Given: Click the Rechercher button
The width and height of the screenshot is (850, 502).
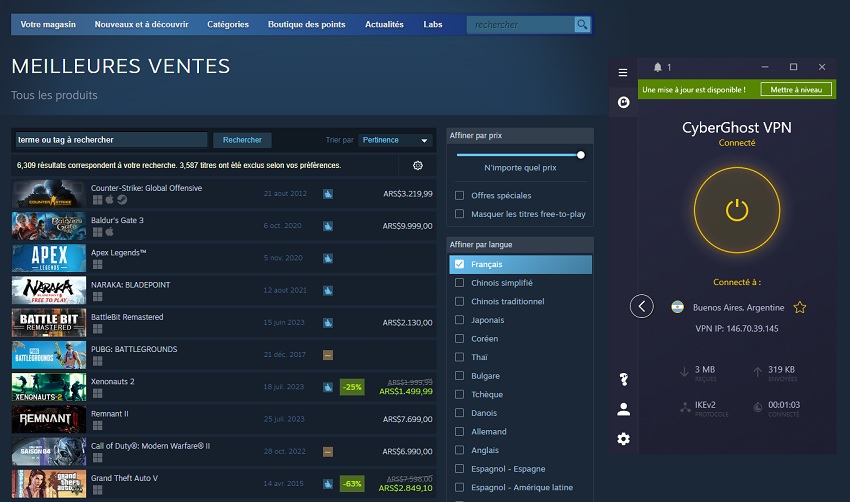Looking at the screenshot, I should pyautogui.click(x=242, y=140).
